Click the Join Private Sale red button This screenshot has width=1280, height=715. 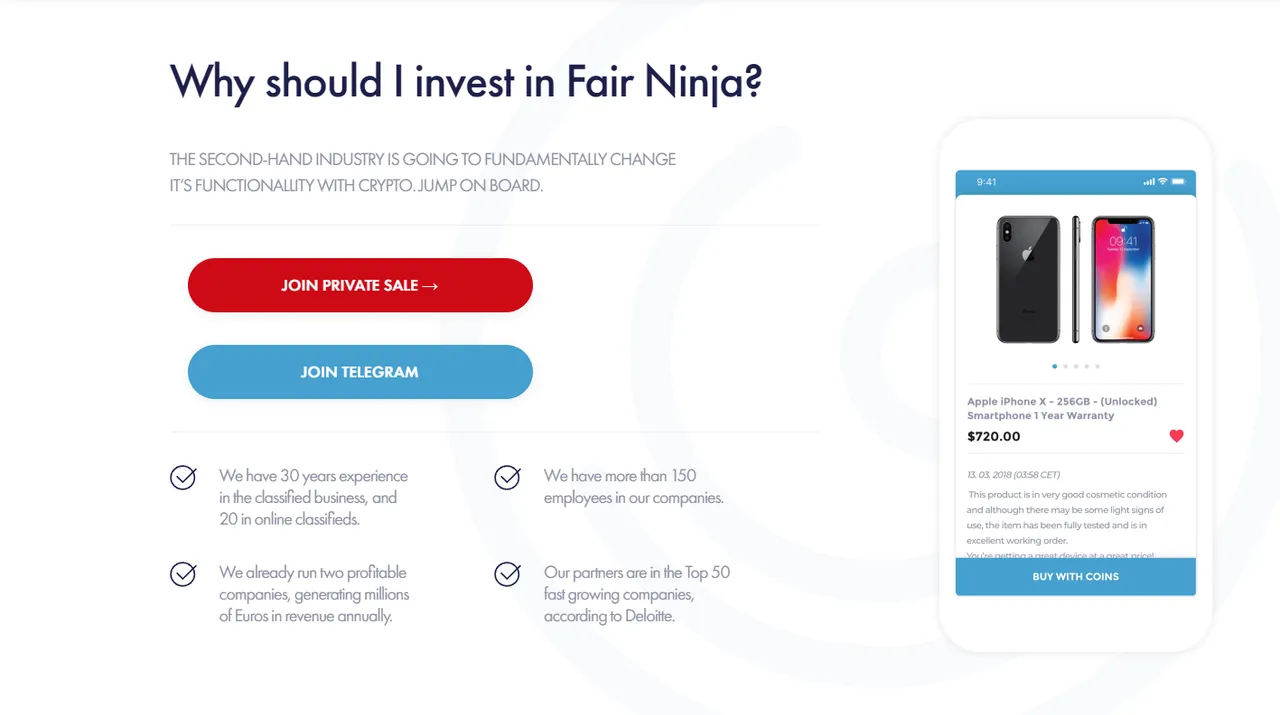click(x=360, y=285)
